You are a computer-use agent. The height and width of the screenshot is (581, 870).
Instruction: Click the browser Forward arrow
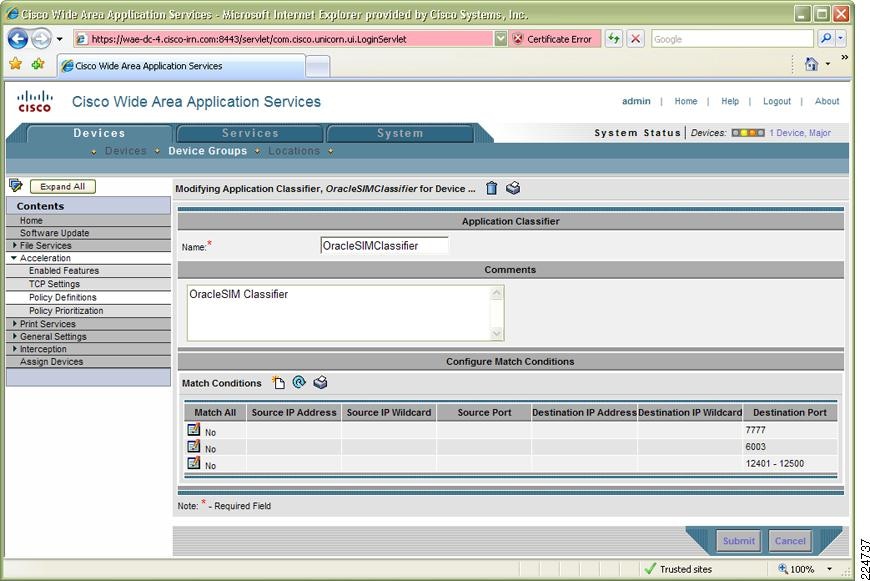click(41, 39)
